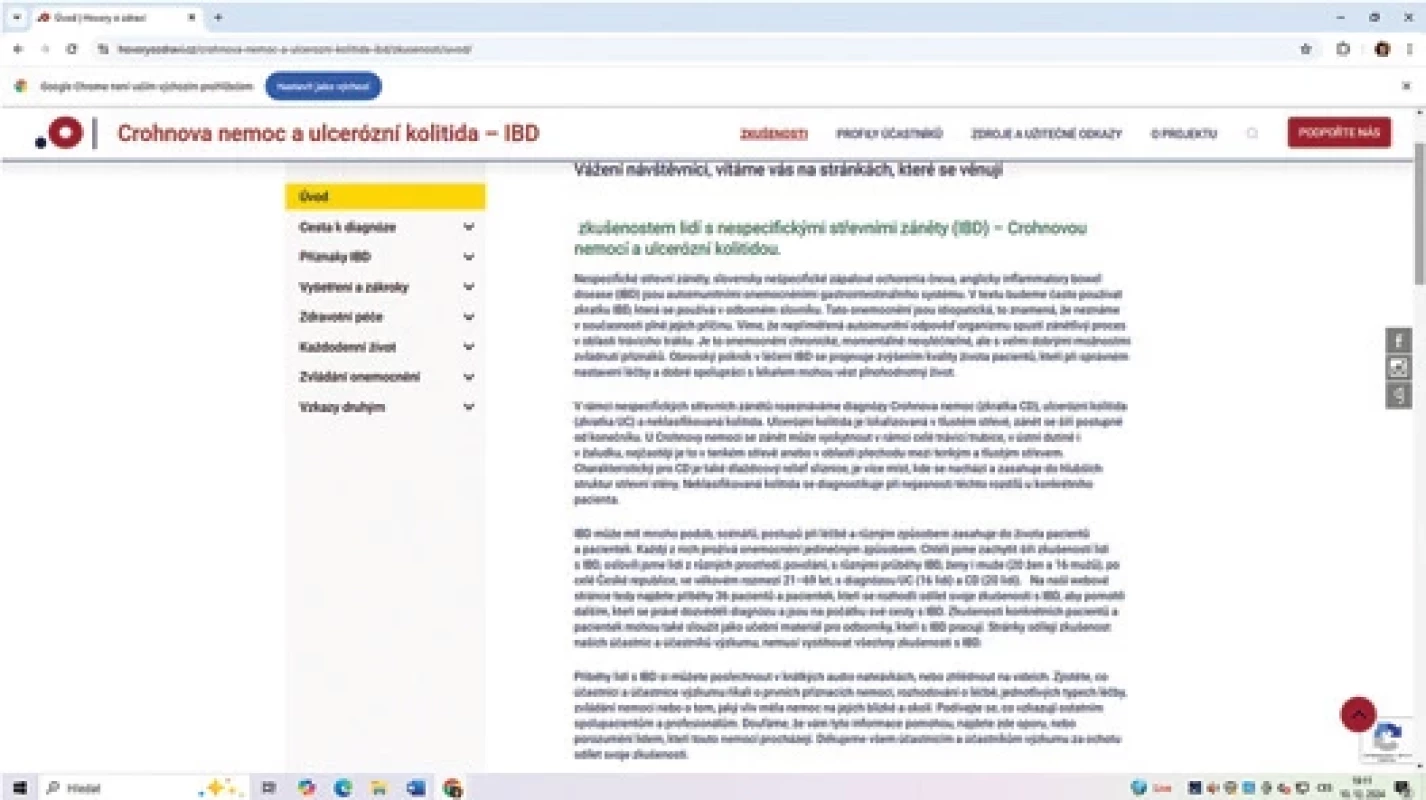The height and width of the screenshot is (800, 1426).
Task: Click the PODPOŘTE NÁS button
Action: pyautogui.click(x=1339, y=133)
